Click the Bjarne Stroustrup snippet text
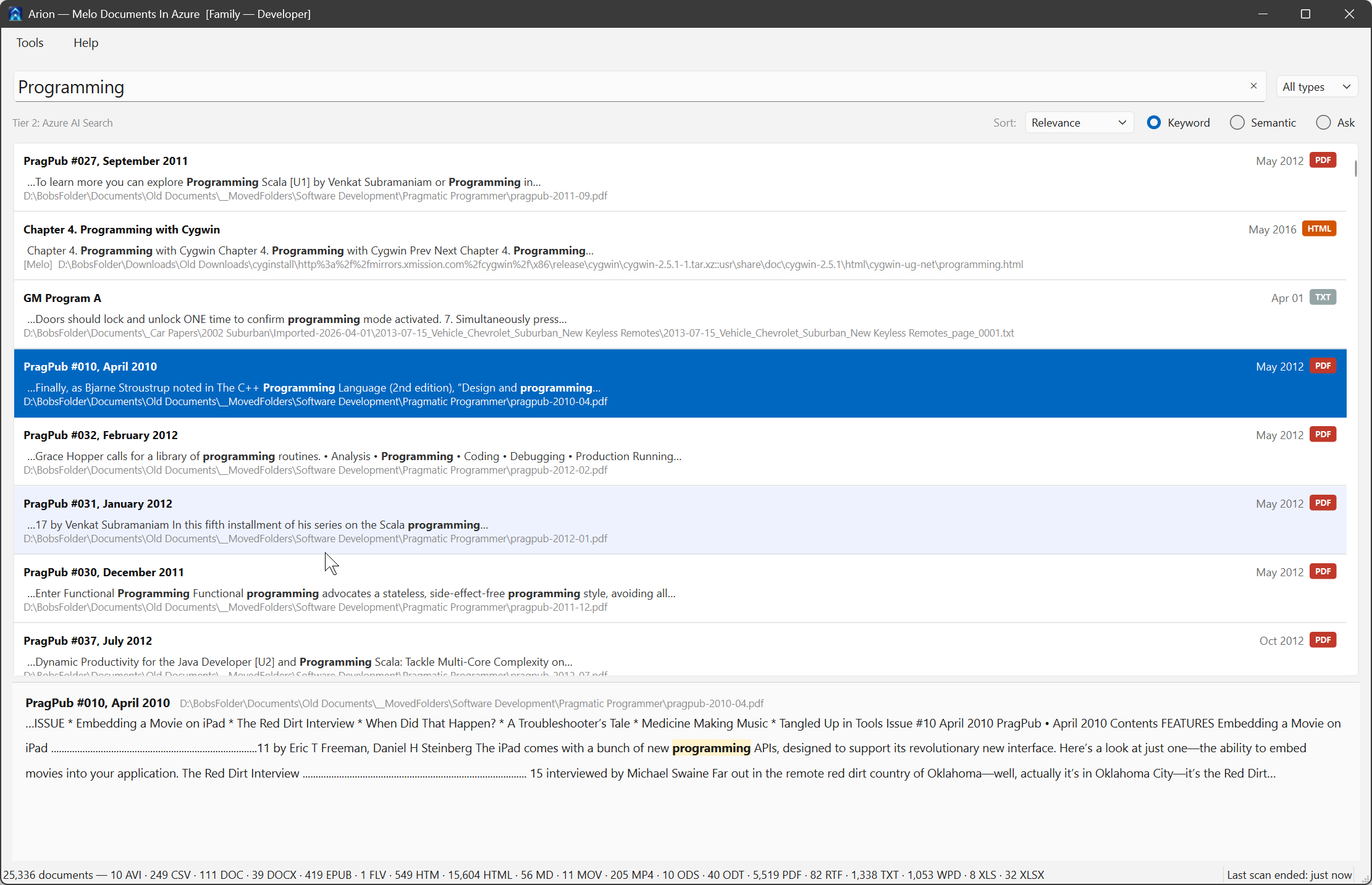 314,387
